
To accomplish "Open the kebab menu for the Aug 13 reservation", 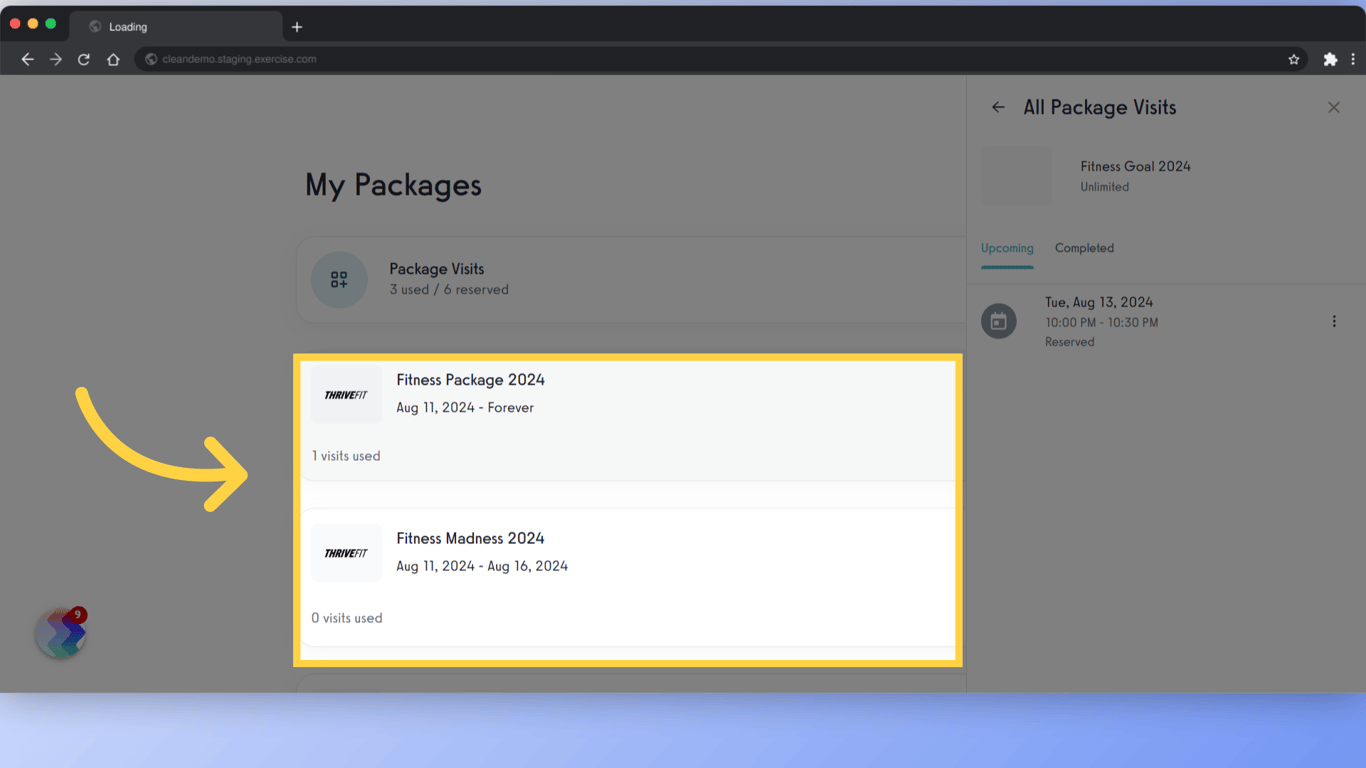I will (1334, 320).
